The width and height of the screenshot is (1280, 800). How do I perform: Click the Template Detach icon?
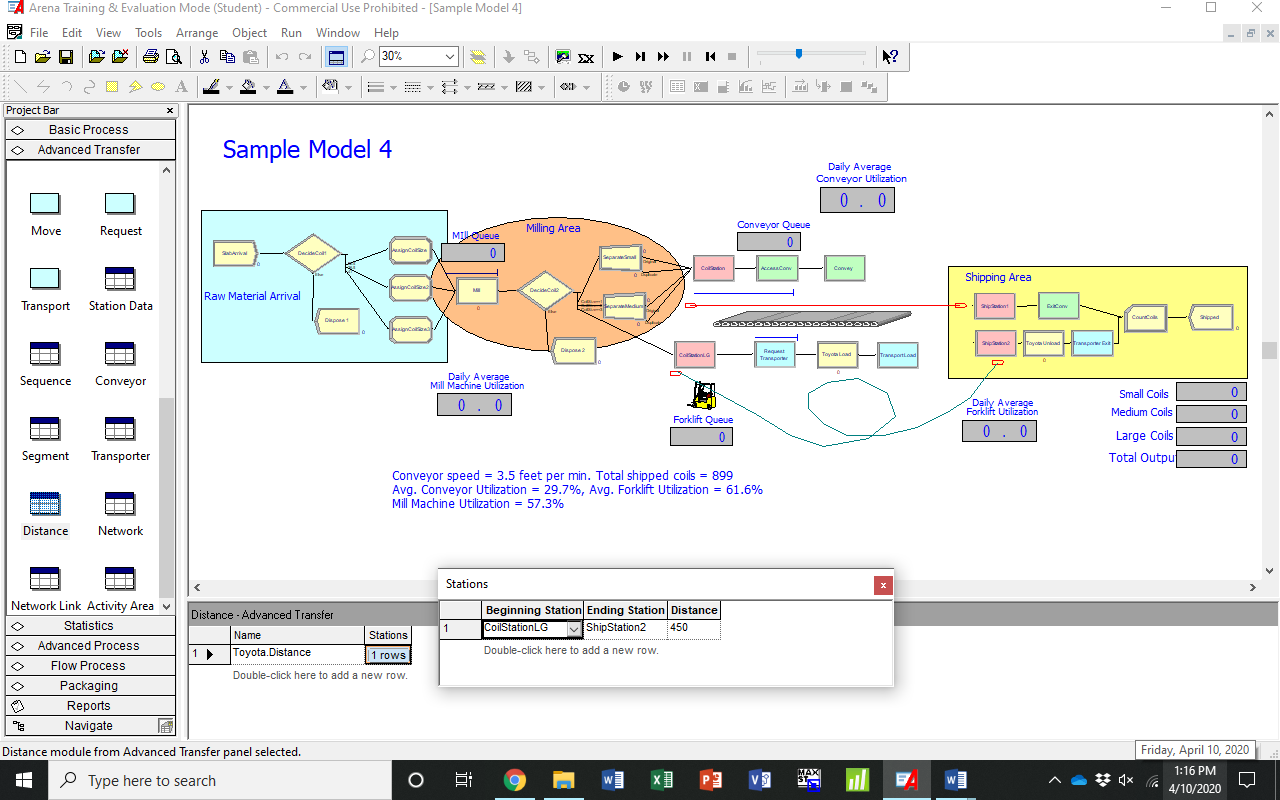[120, 57]
